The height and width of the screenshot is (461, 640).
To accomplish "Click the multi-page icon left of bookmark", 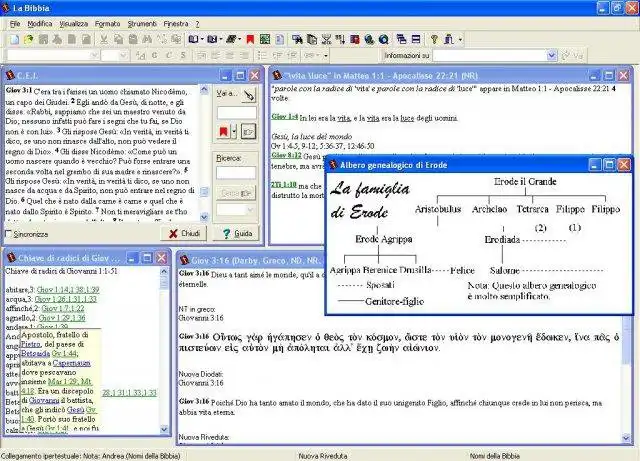I will pyautogui.click(x=231, y=39).
